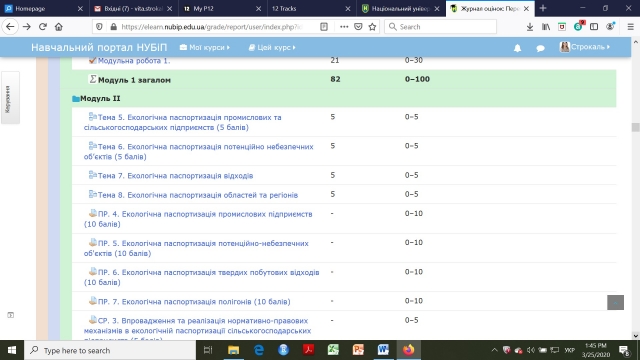Open the new browser tab plus button

tap(543, 8)
